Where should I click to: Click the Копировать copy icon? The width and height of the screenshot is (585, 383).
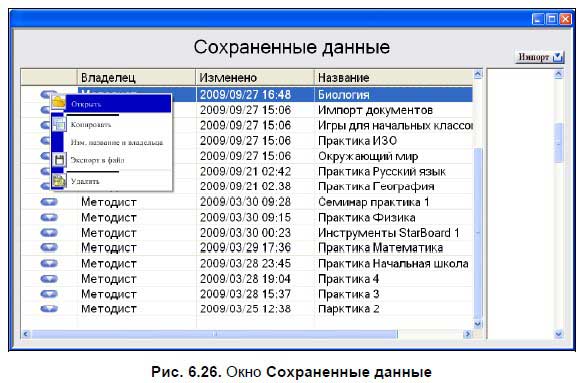pyautogui.click(x=59, y=125)
